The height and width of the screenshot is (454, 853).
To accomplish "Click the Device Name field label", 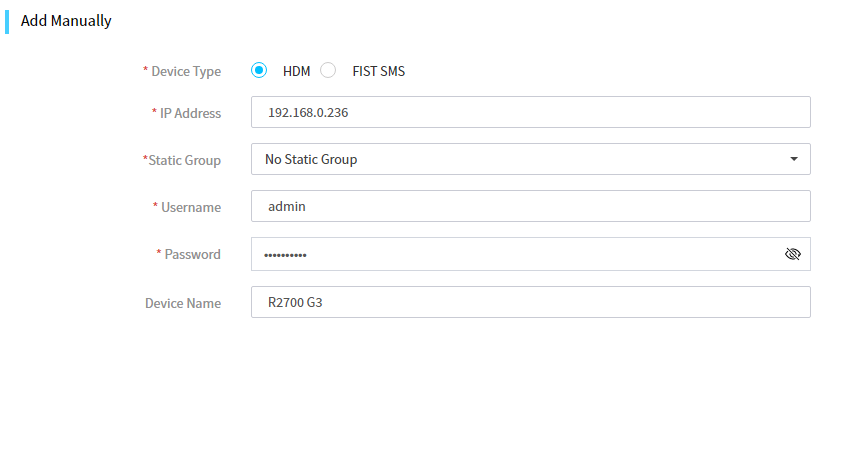I will (183, 303).
